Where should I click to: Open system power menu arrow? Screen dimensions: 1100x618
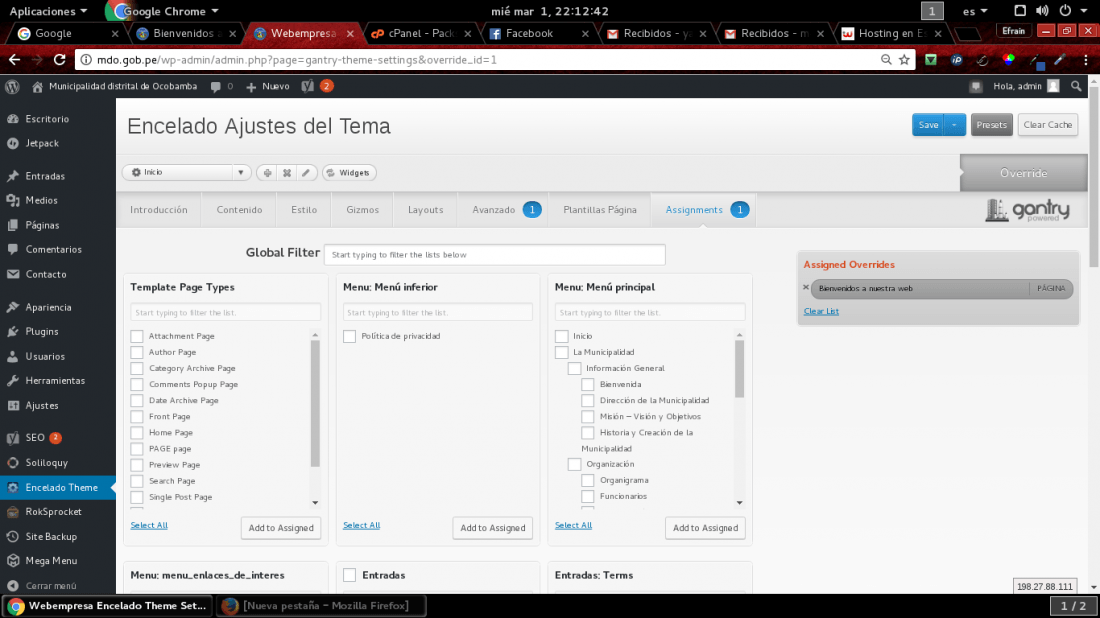[1085, 11]
